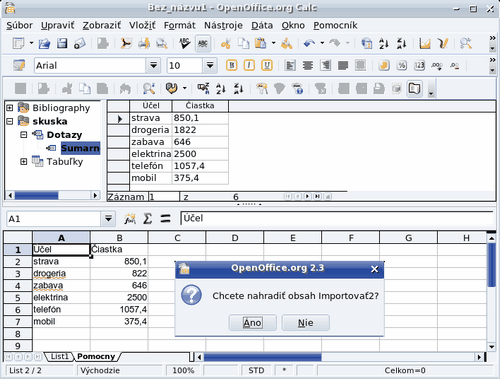
Task: Click the Insert Chart icon
Action: [425, 43]
